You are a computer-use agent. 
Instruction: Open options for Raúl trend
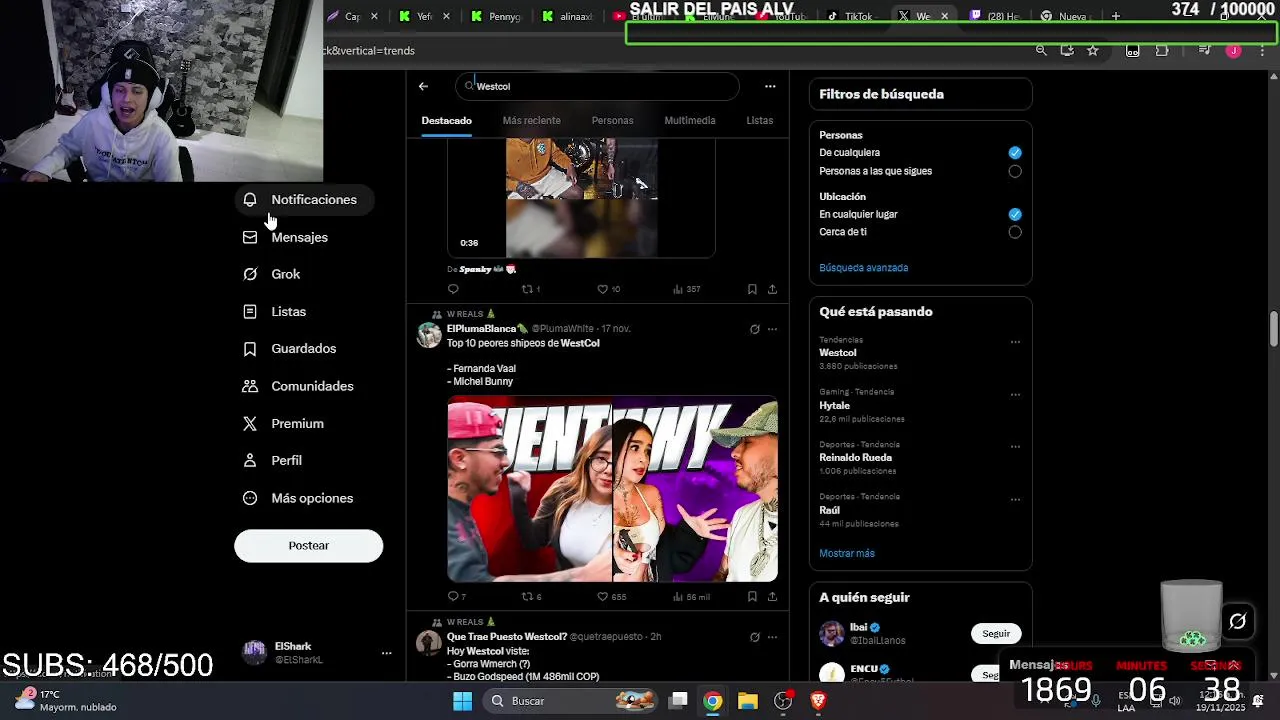(1015, 499)
